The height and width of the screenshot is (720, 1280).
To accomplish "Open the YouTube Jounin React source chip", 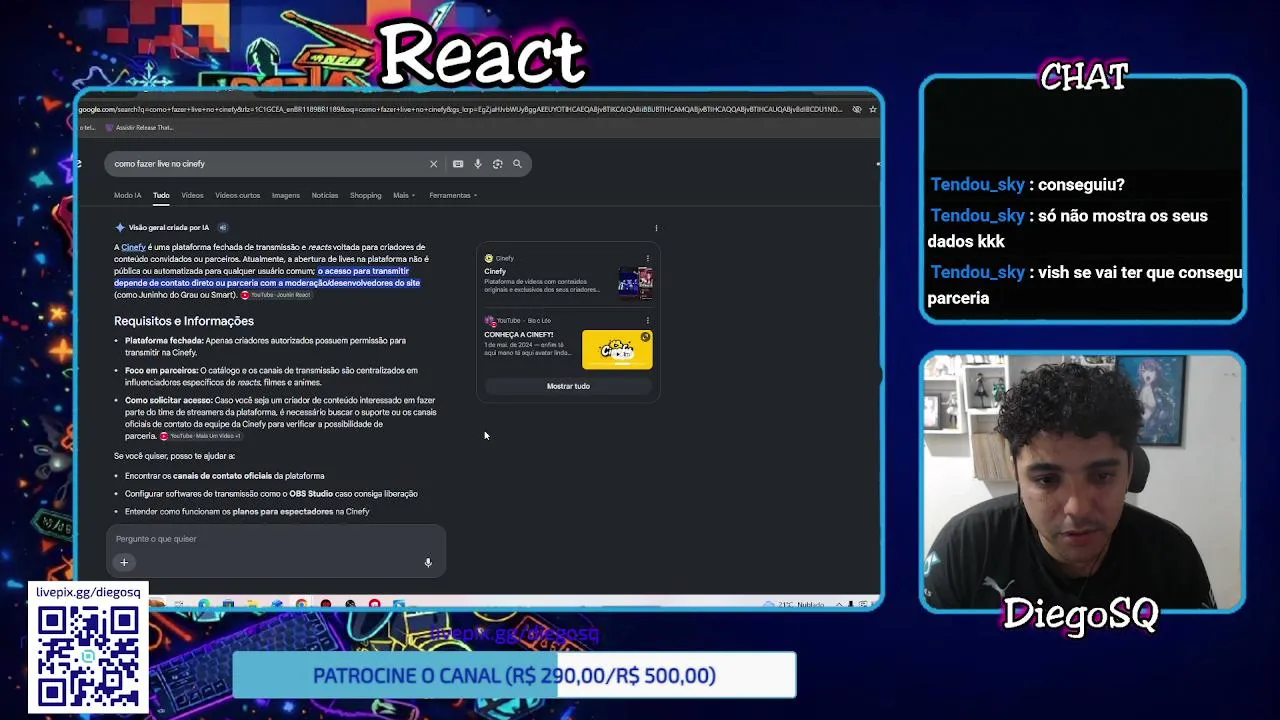I will point(276,295).
